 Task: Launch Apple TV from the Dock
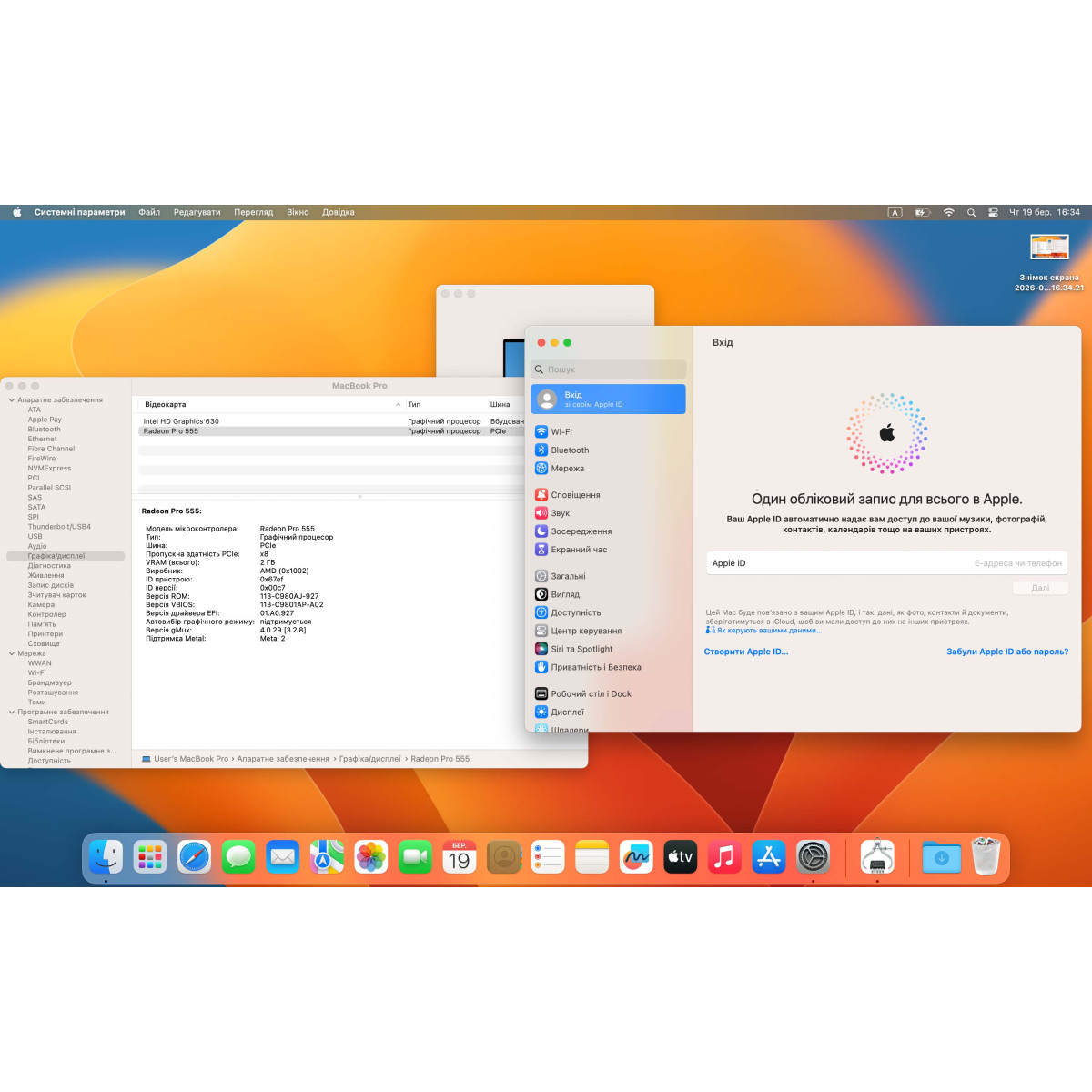pos(680,856)
